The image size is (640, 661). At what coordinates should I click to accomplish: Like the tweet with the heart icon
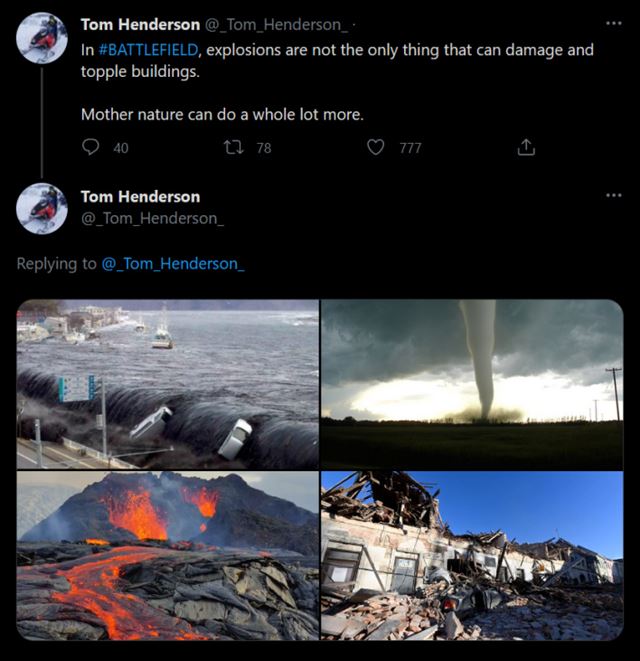click(x=376, y=147)
